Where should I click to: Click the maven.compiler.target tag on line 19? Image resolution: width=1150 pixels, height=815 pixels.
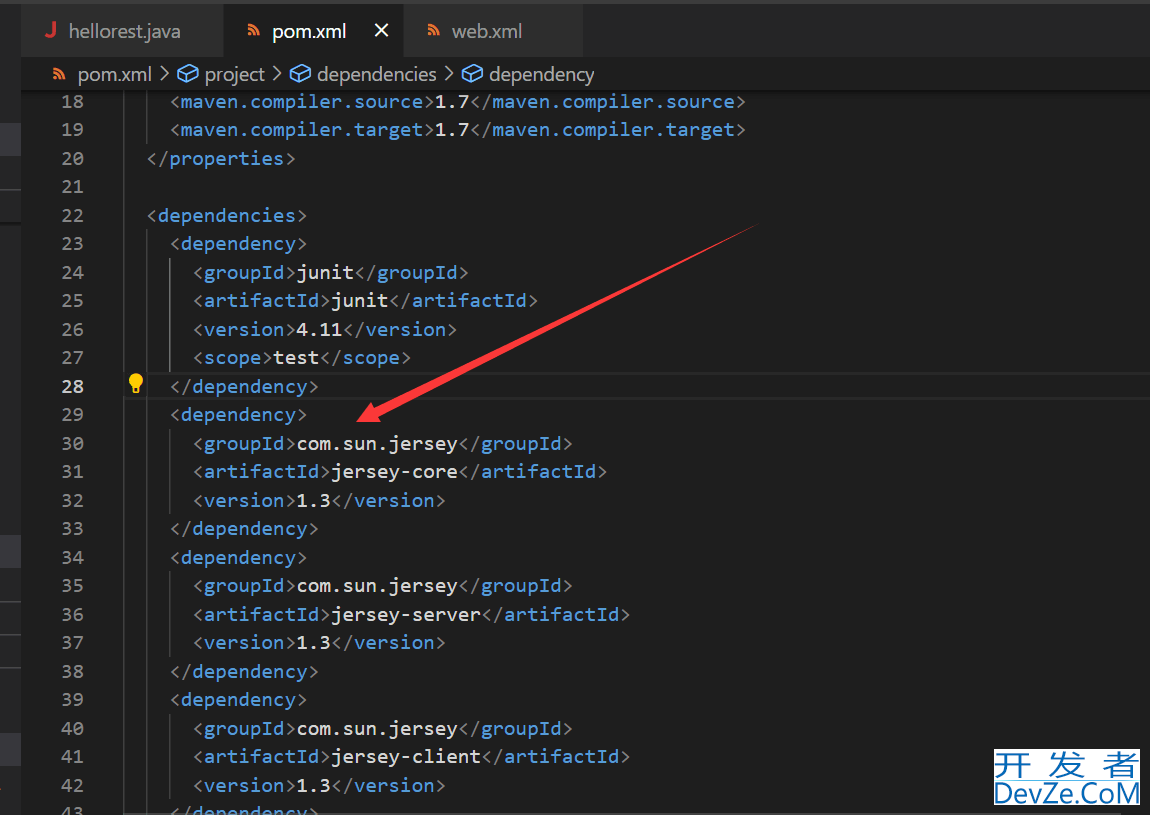302,130
